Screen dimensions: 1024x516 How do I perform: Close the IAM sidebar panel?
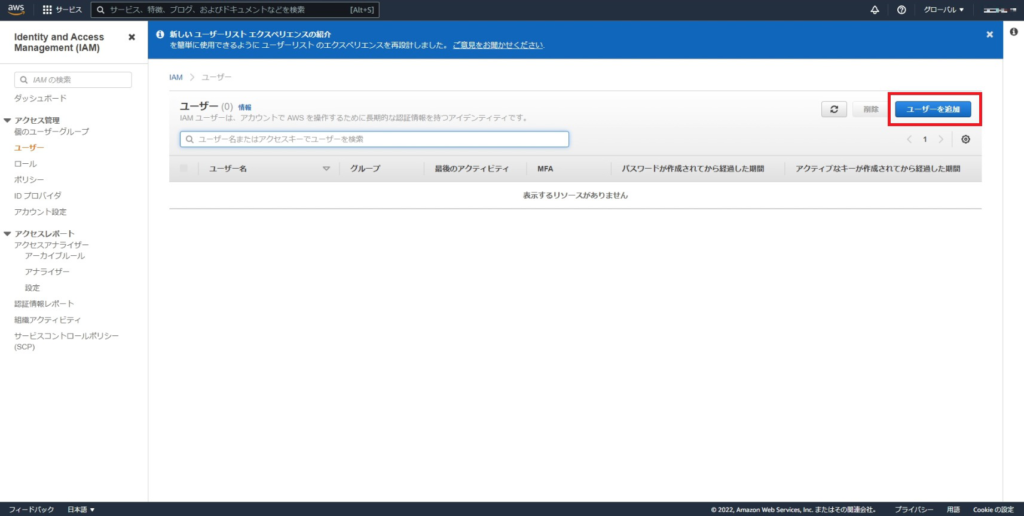pyautogui.click(x=132, y=37)
